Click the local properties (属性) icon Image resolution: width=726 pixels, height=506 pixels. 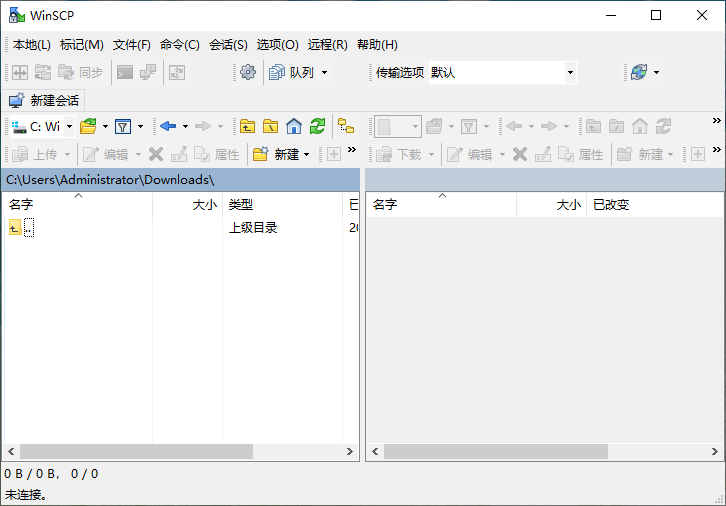[202, 154]
